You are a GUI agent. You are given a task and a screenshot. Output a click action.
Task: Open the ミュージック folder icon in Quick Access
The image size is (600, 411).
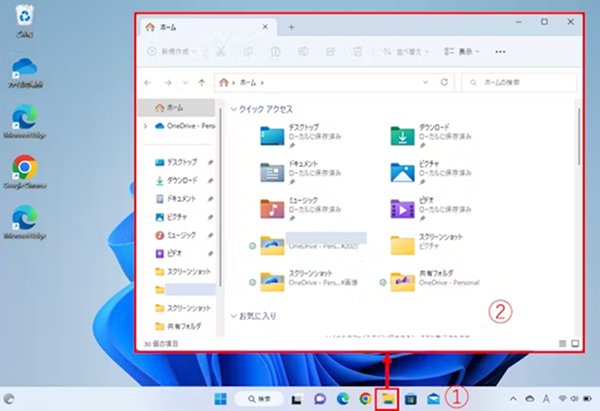tap(272, 208)
